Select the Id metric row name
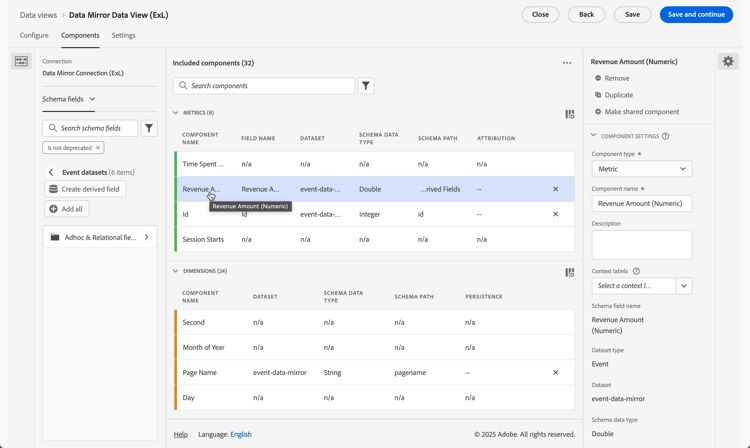 [186, 214]
